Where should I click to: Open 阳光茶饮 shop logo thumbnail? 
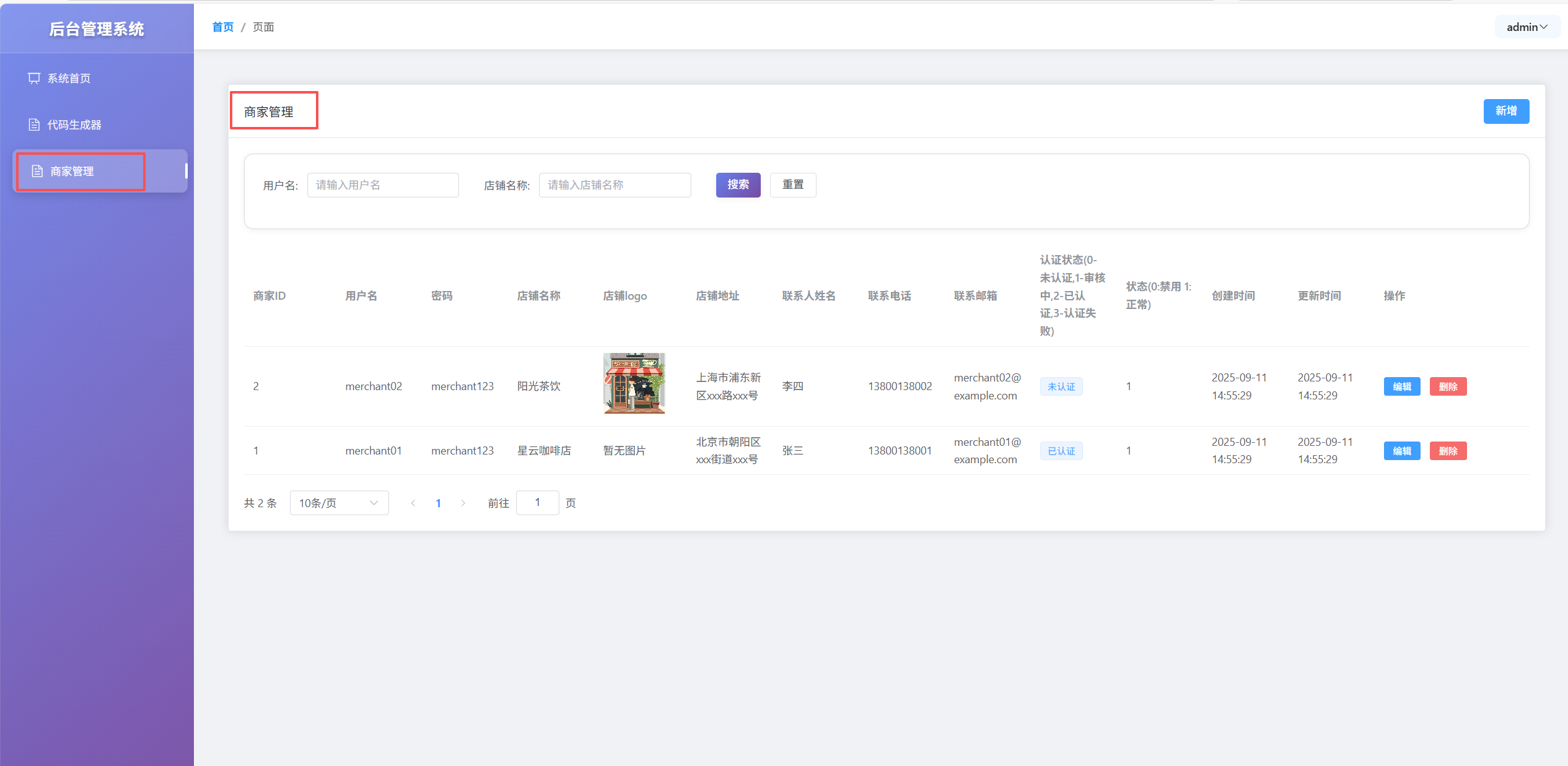click(x=634, y=383)
